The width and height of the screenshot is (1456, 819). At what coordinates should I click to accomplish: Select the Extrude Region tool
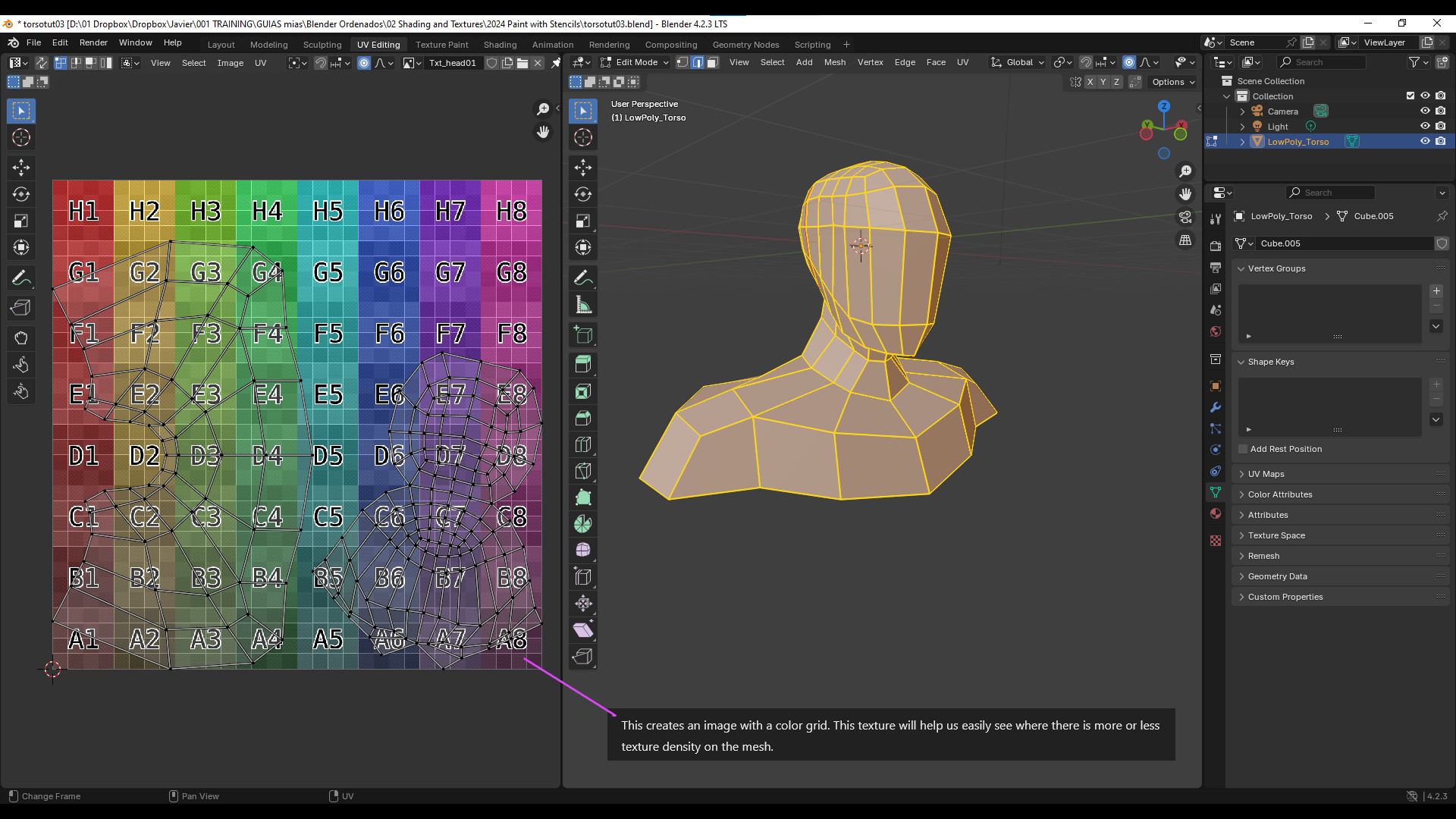(x=583, y=365)
